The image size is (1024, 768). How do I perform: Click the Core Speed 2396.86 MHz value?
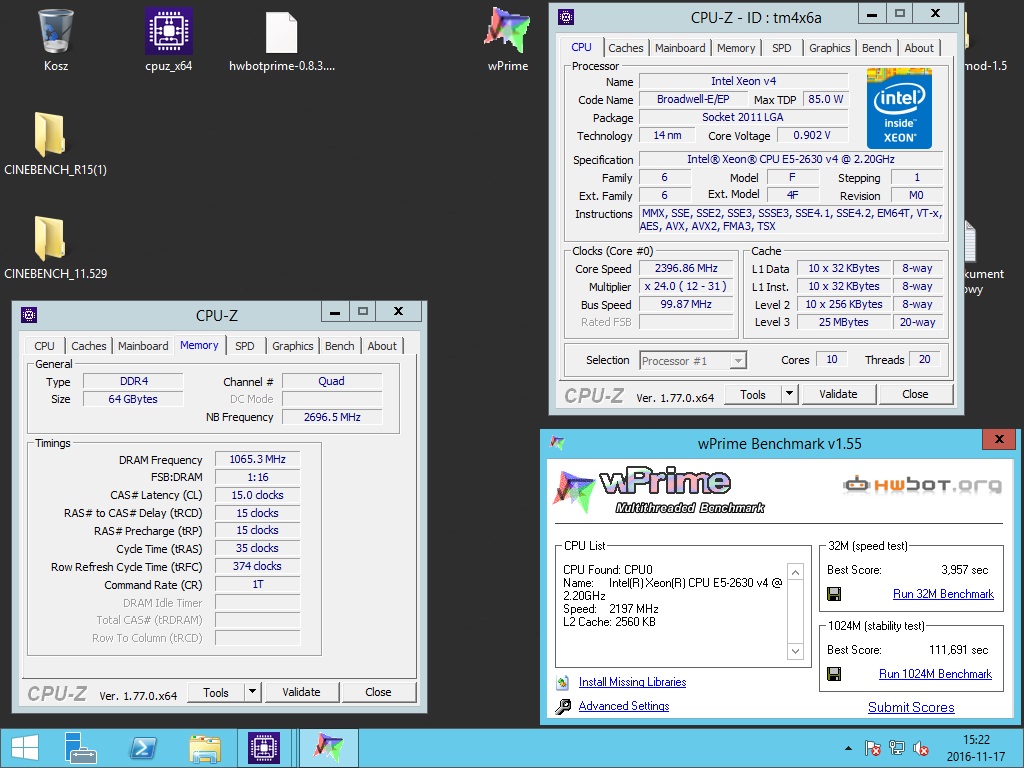(x=686, y=268)
